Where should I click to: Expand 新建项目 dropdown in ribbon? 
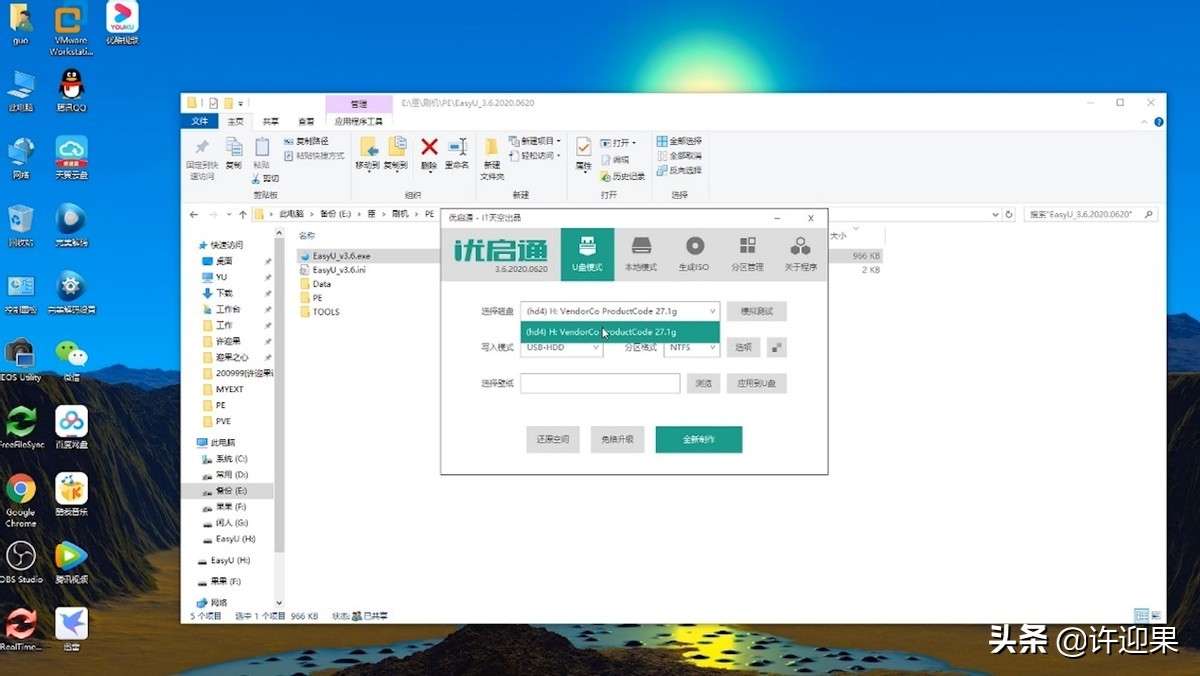point(535,141)
